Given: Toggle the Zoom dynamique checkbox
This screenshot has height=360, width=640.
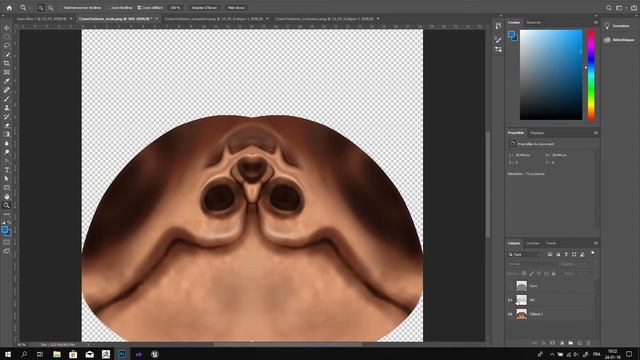Looking at the screenshot, I should coord(139,8).
